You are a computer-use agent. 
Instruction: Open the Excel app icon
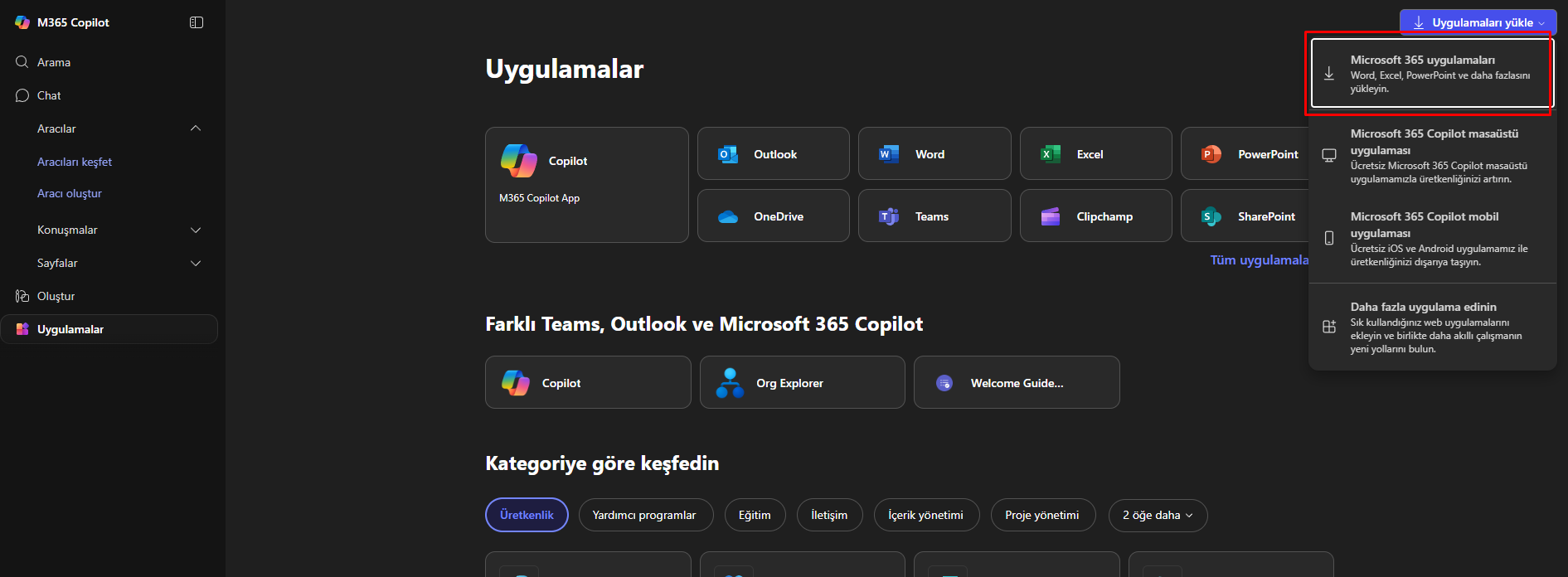1051,154
